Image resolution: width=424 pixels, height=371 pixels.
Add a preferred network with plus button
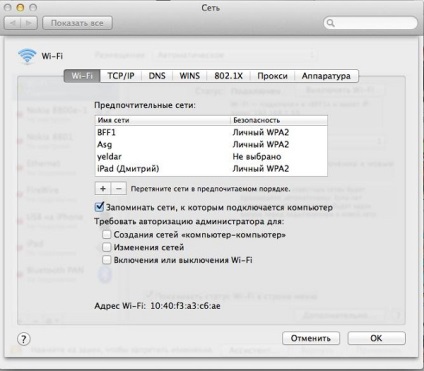tap(103, 189)
